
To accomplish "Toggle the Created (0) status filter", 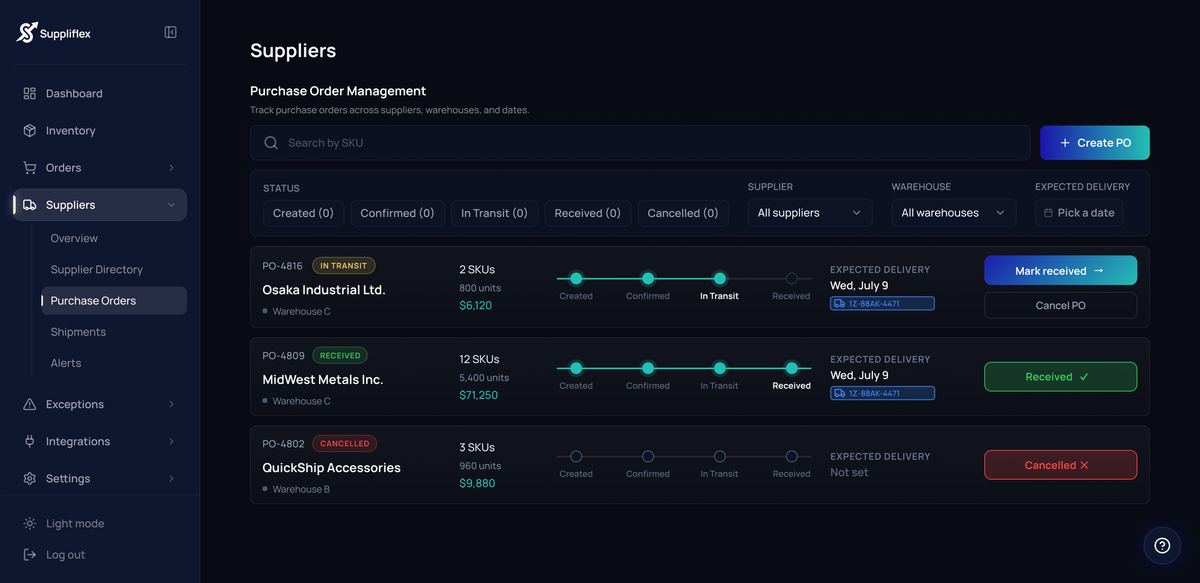I will point(303,213).
